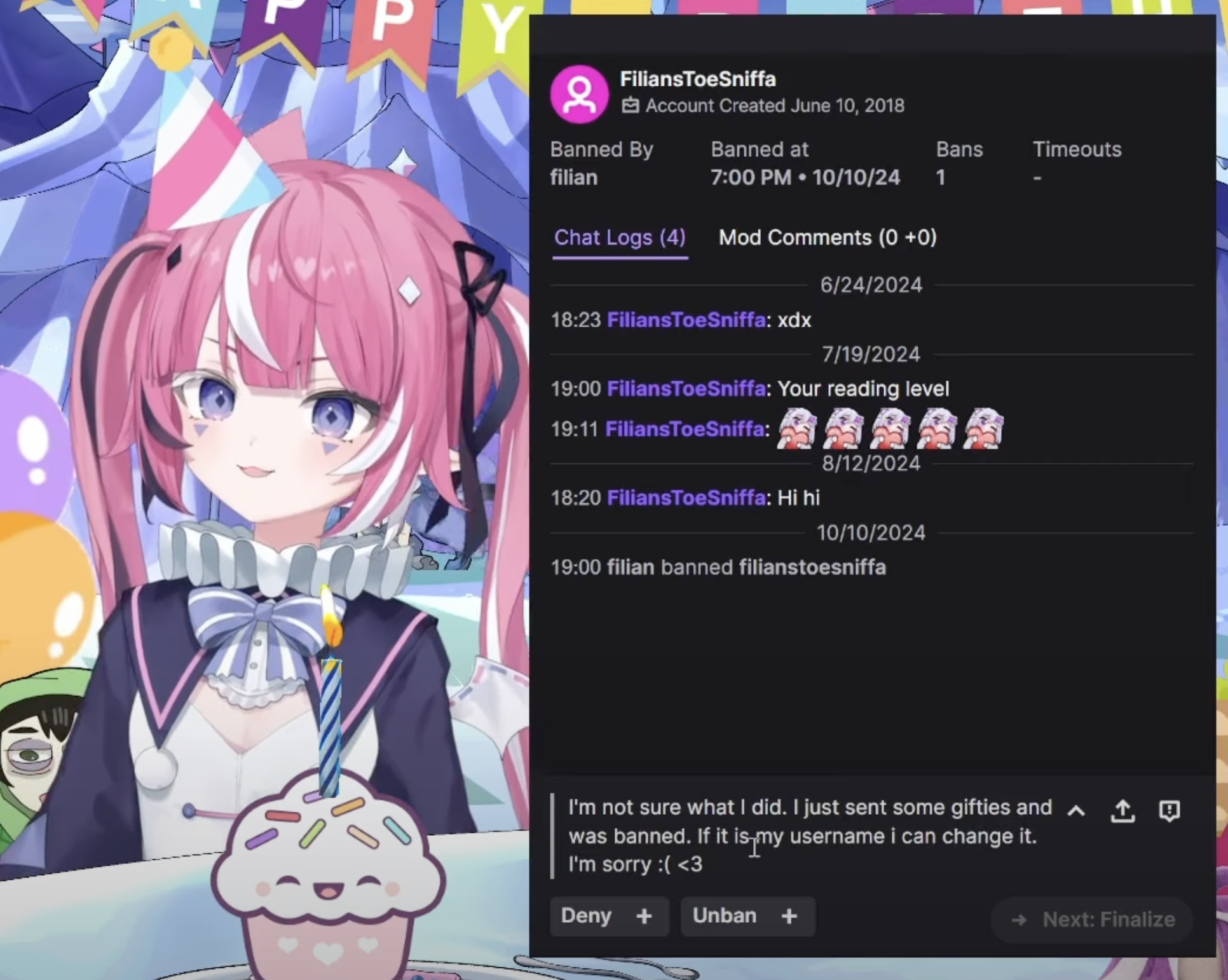Switch to the Chat Logs tab
The image size is (1228, 980).
click(x=620, y=238)
